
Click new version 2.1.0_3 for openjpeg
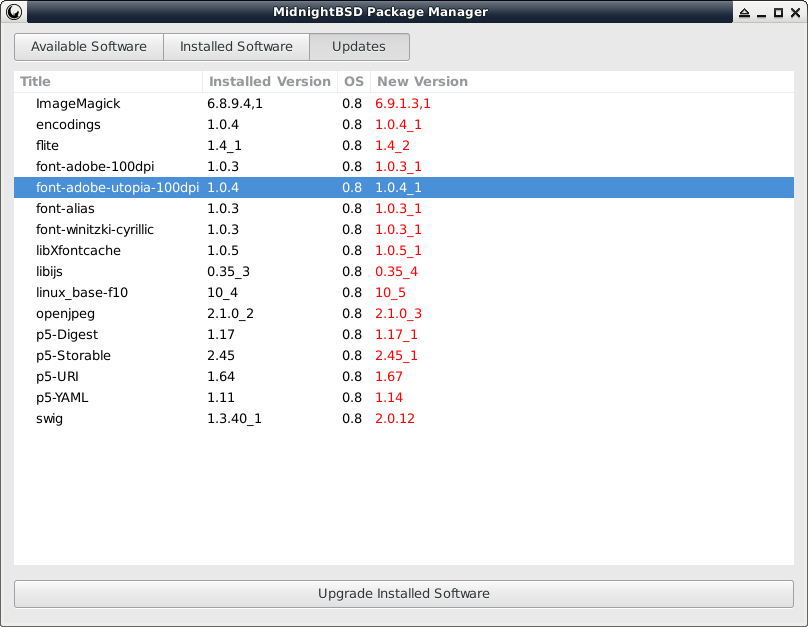pos(398,314)
